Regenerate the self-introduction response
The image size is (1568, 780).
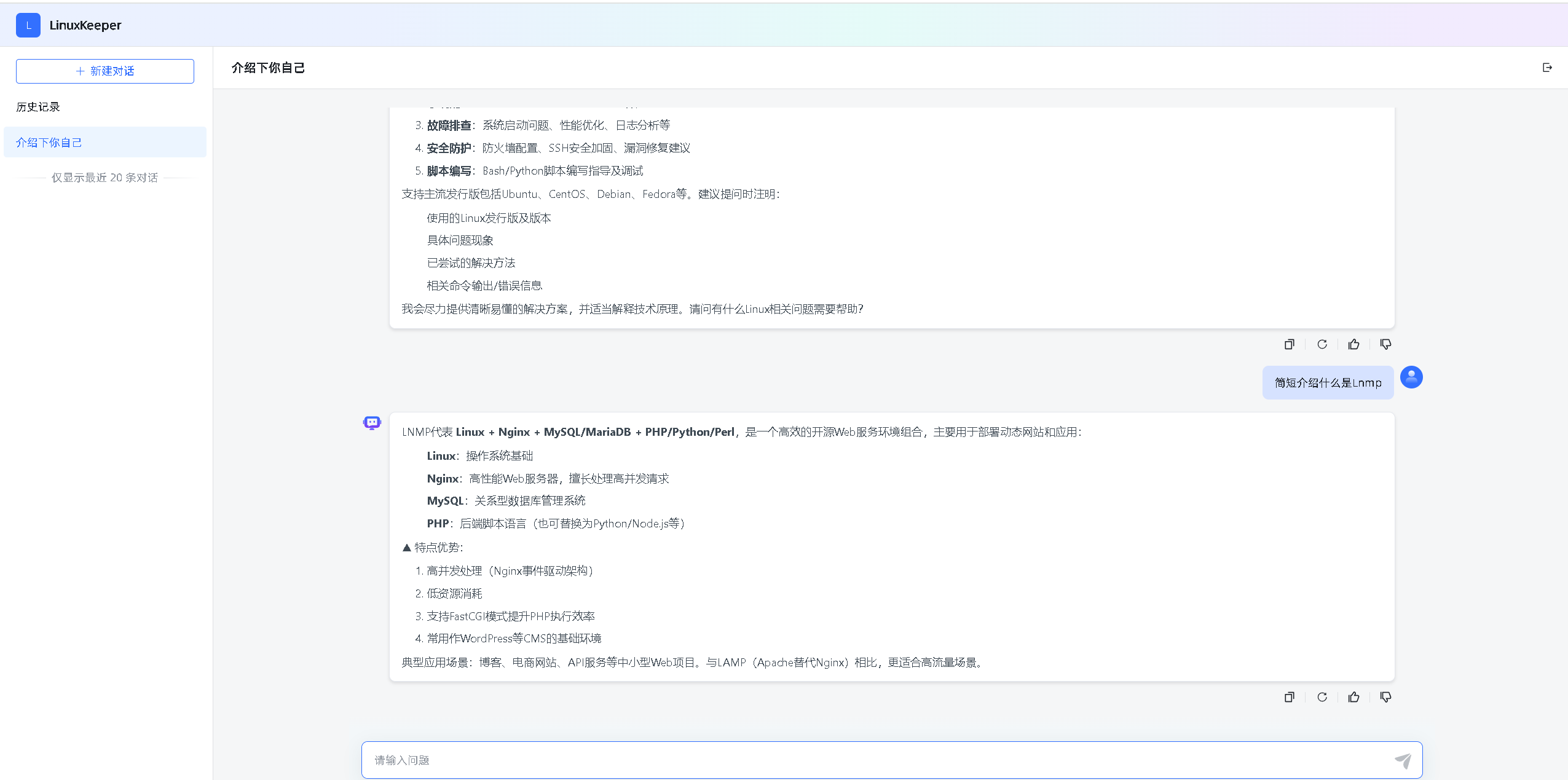pyautogui.click(x=1322, y=344)
